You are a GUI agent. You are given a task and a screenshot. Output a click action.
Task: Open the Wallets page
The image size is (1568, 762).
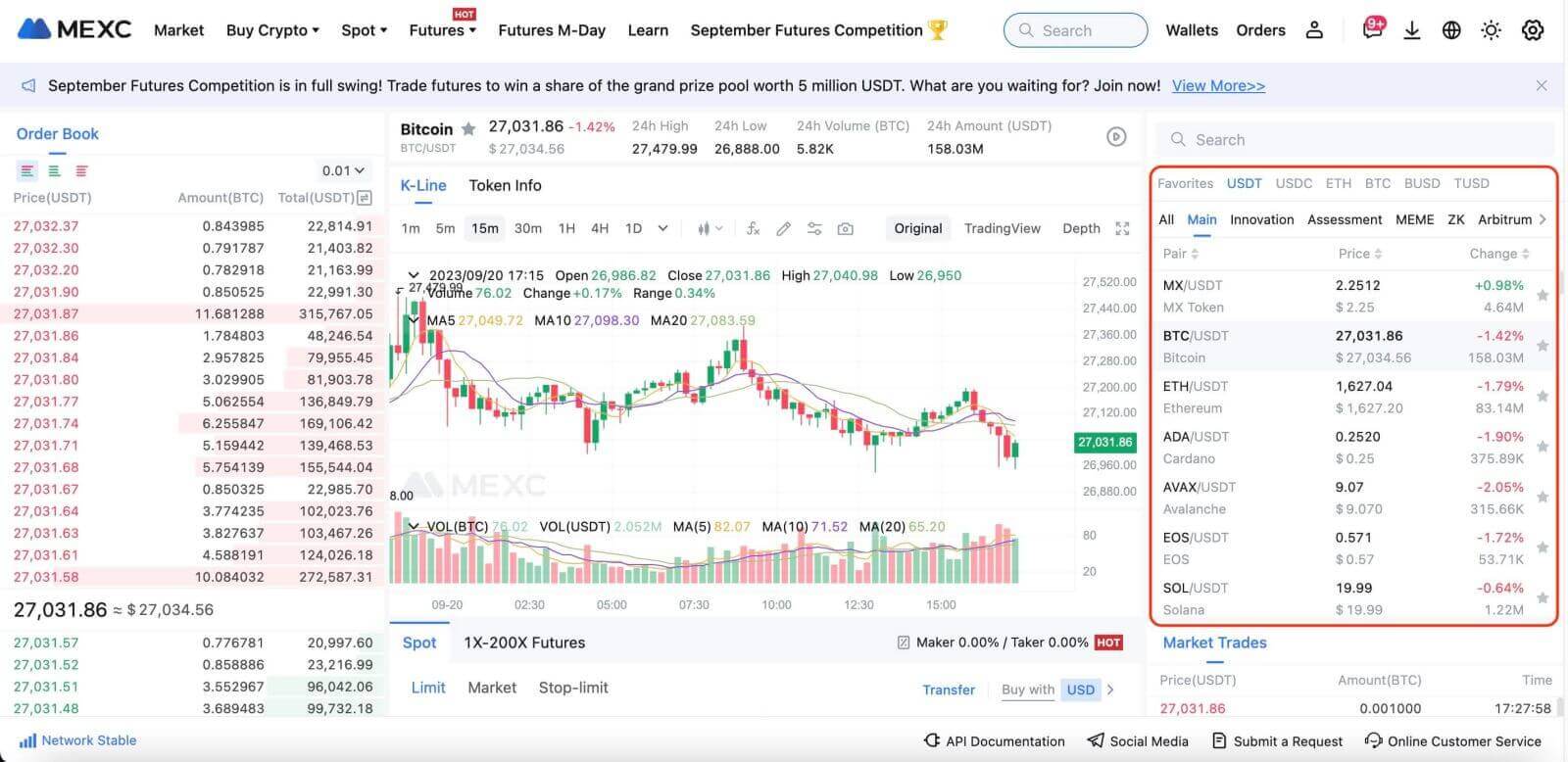(1192, 30)
